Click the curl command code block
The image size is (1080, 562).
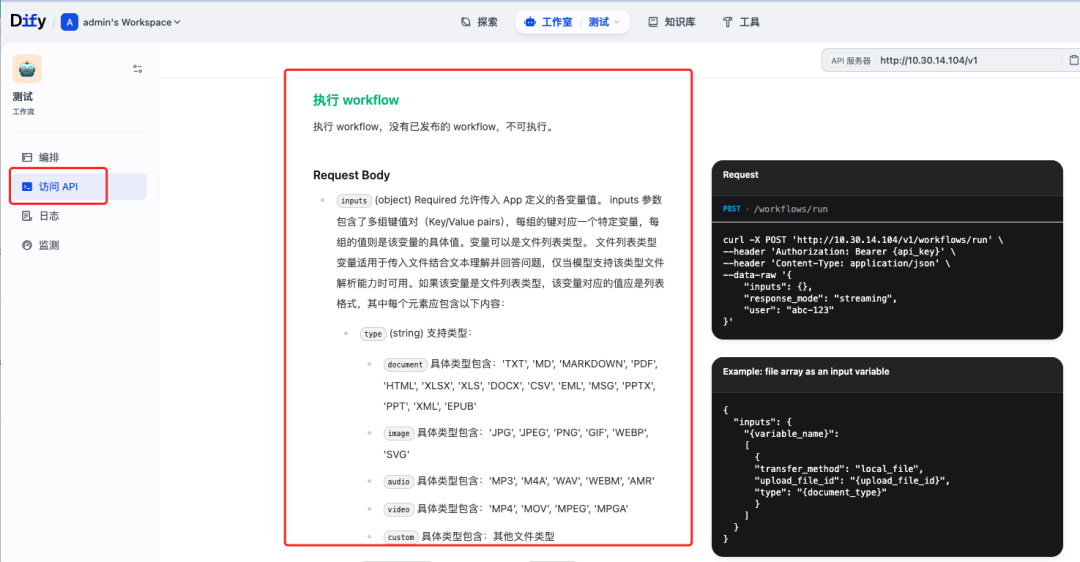(x=887, y=280)
